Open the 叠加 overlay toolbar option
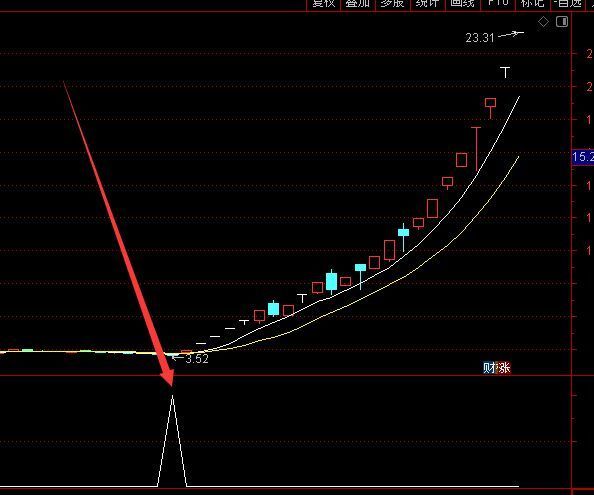The width and height of the screenshot is (594, 495). click(358, 3)
